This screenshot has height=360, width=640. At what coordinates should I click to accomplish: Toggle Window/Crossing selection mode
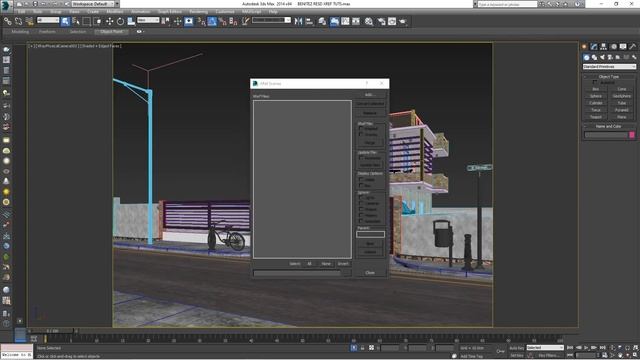[98, 21]
